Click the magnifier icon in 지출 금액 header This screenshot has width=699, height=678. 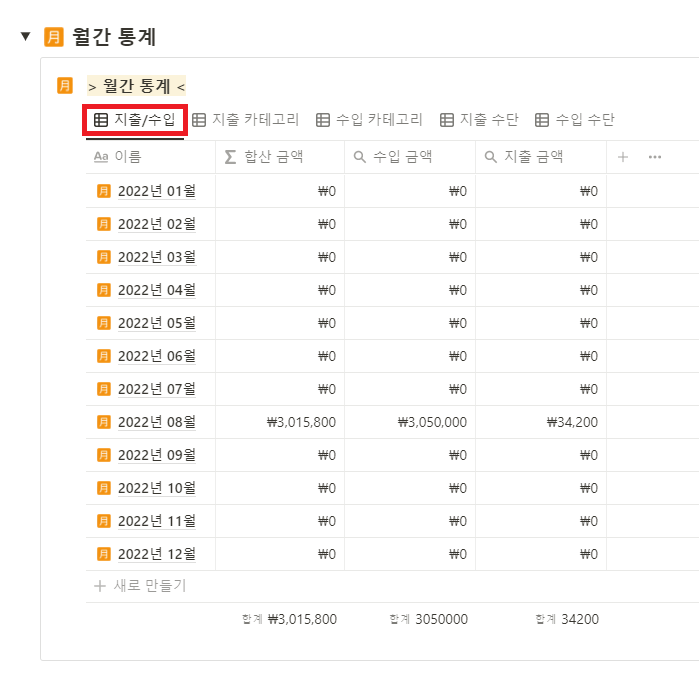(x=490, y=157)
